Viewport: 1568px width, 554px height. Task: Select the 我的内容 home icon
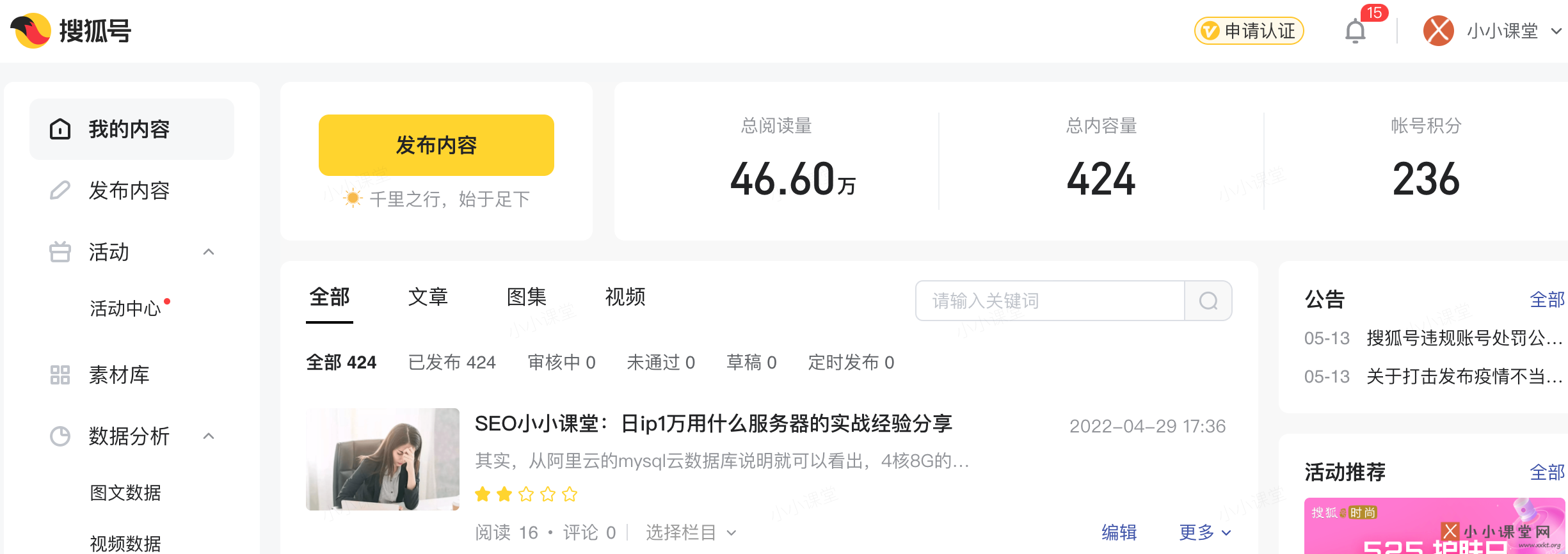(60, 129)
